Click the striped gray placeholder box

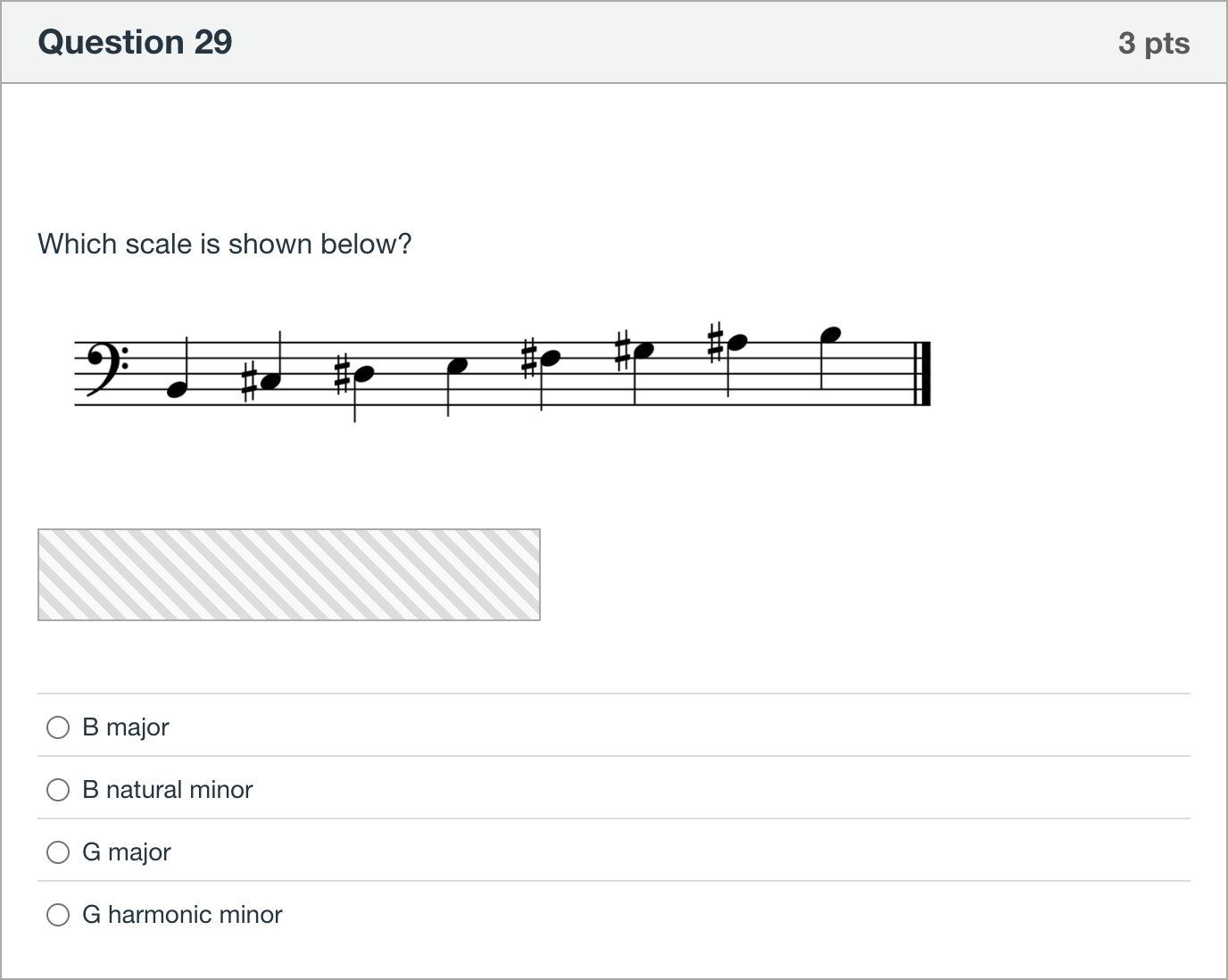(289, 575)
